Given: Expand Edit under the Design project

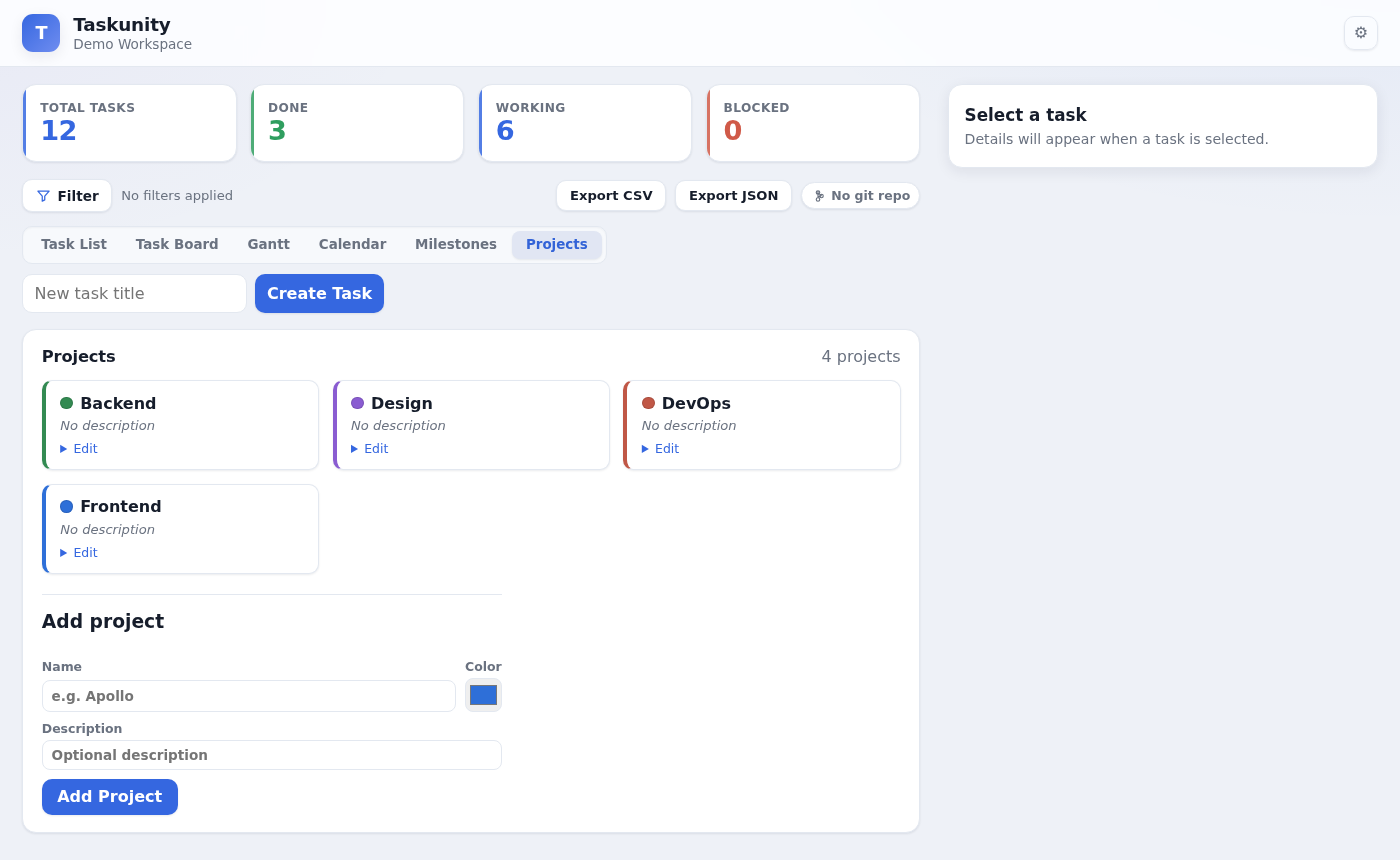Looking at the screenshot, I should pos(370,449).
